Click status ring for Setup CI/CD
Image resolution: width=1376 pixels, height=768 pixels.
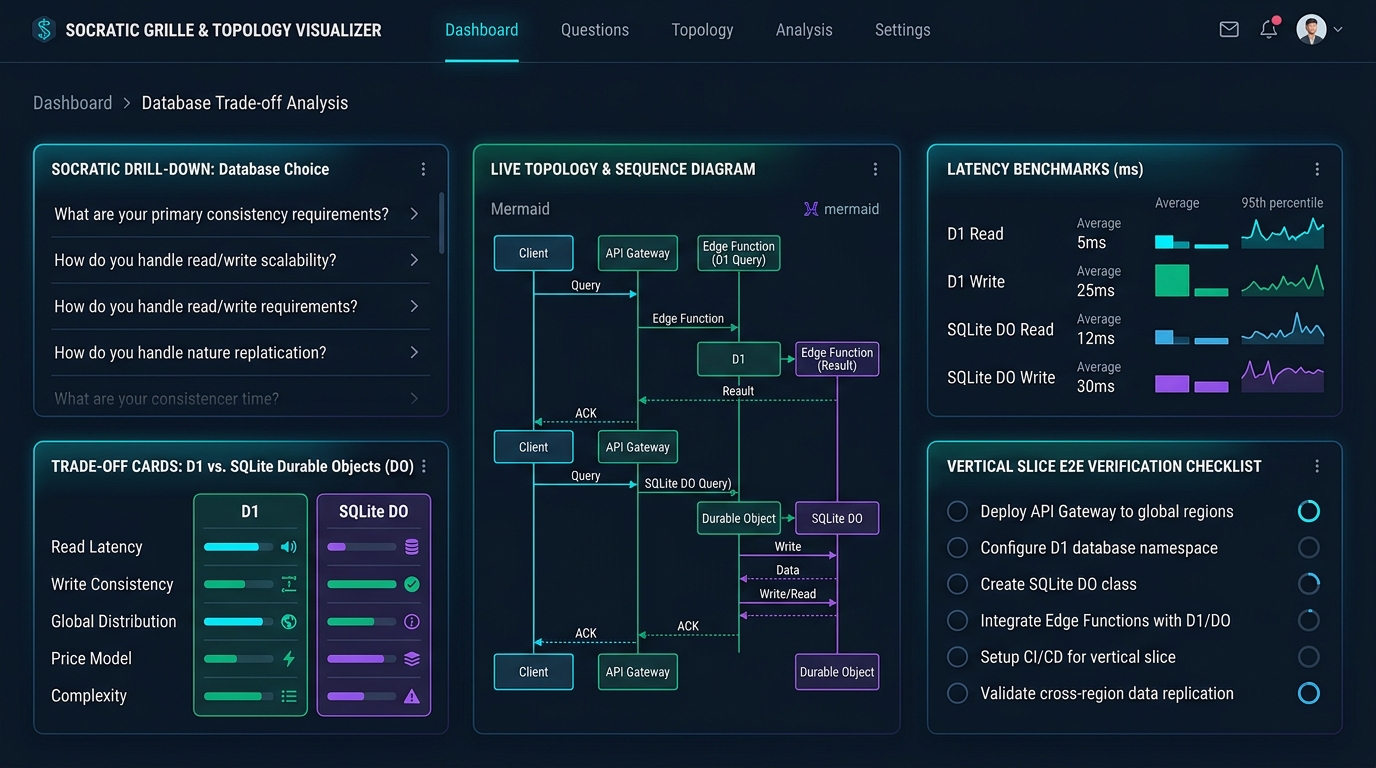[x=1308, y=657]
